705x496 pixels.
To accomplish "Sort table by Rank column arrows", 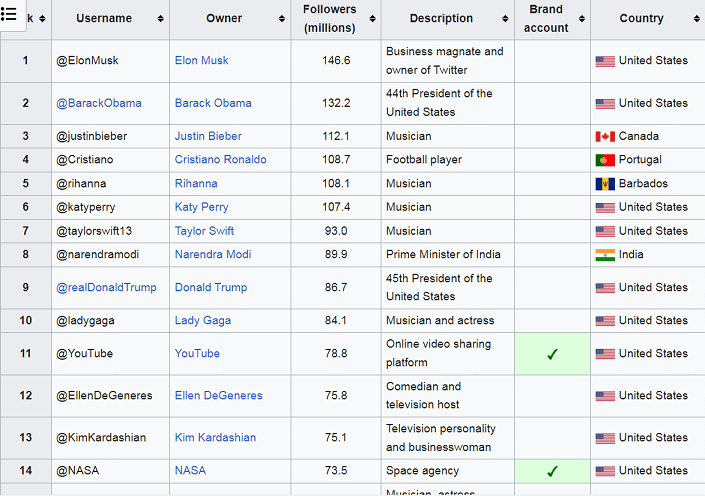I will (x=42, y=18).
